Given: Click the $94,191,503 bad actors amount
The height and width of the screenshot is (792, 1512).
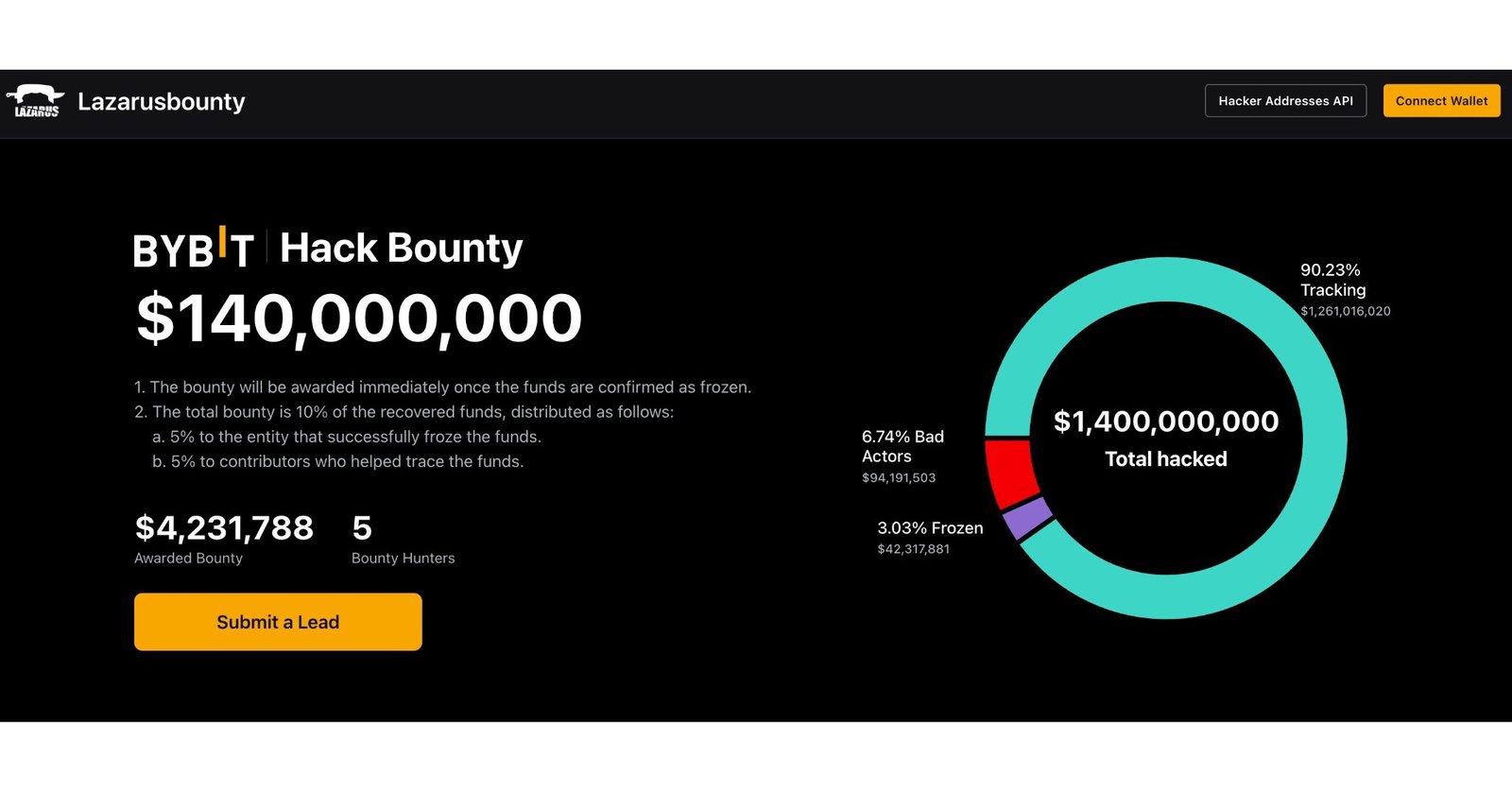Looking at the screenshot, I should click(899, 478).
